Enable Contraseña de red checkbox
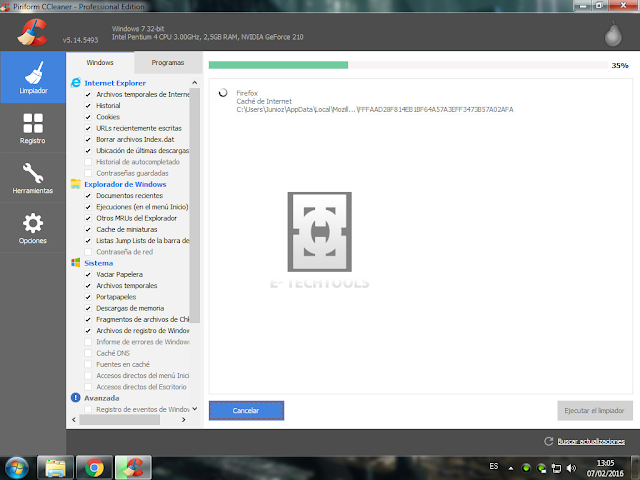 pos(88,252)
